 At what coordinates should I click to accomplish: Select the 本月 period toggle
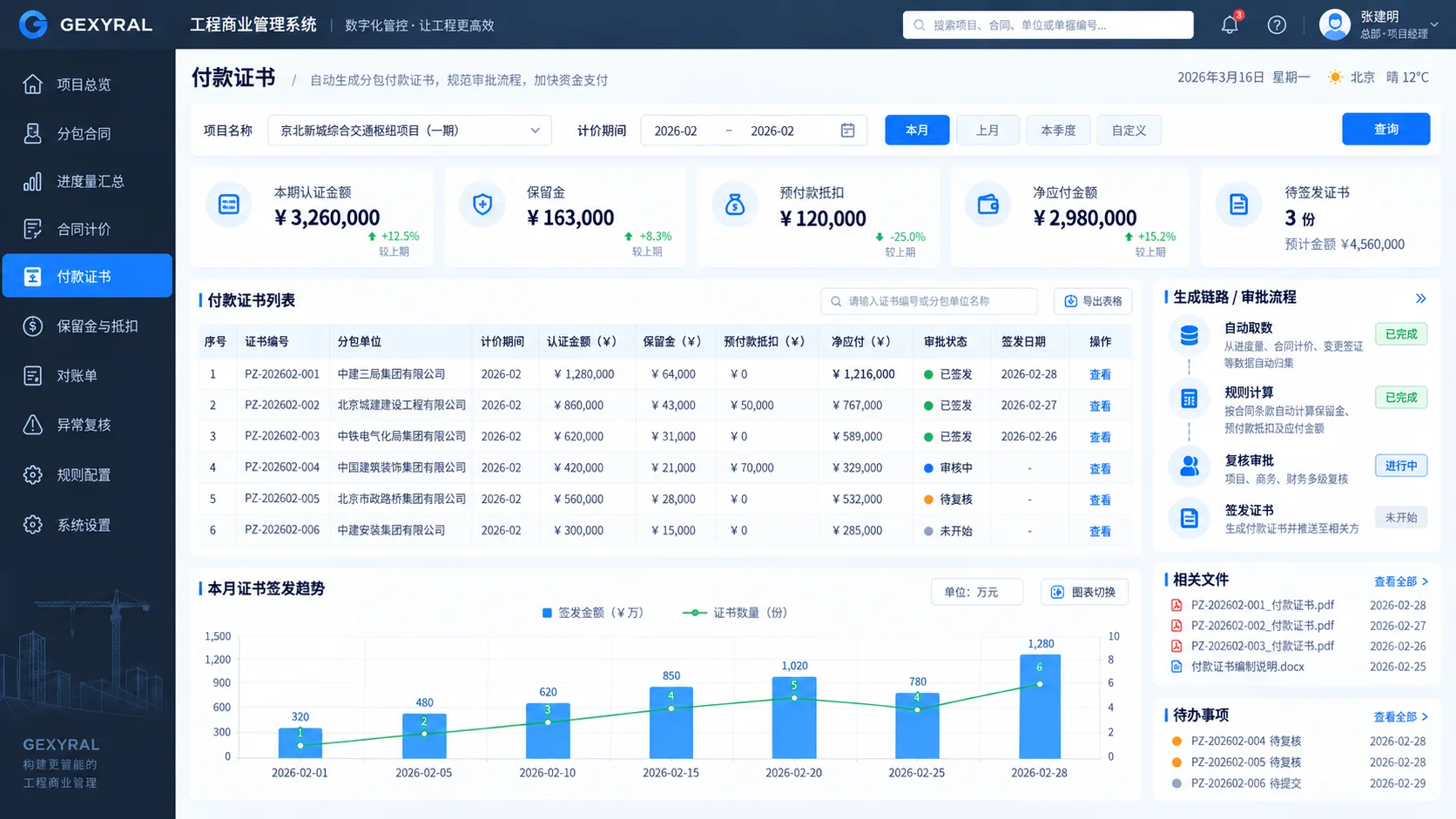pos(917,130)
